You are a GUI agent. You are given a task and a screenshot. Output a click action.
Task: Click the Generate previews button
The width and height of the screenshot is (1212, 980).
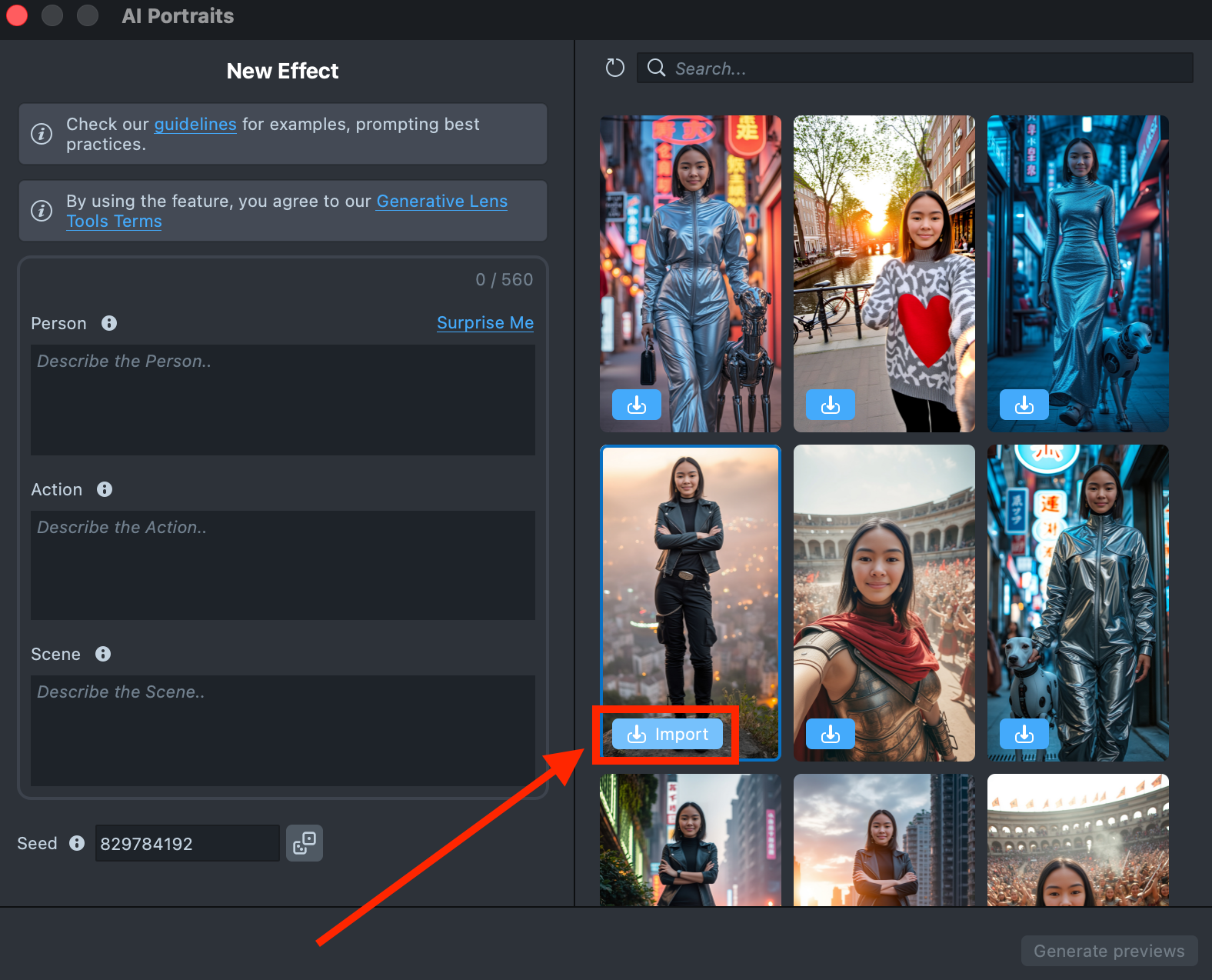[x=1108, y=951]
